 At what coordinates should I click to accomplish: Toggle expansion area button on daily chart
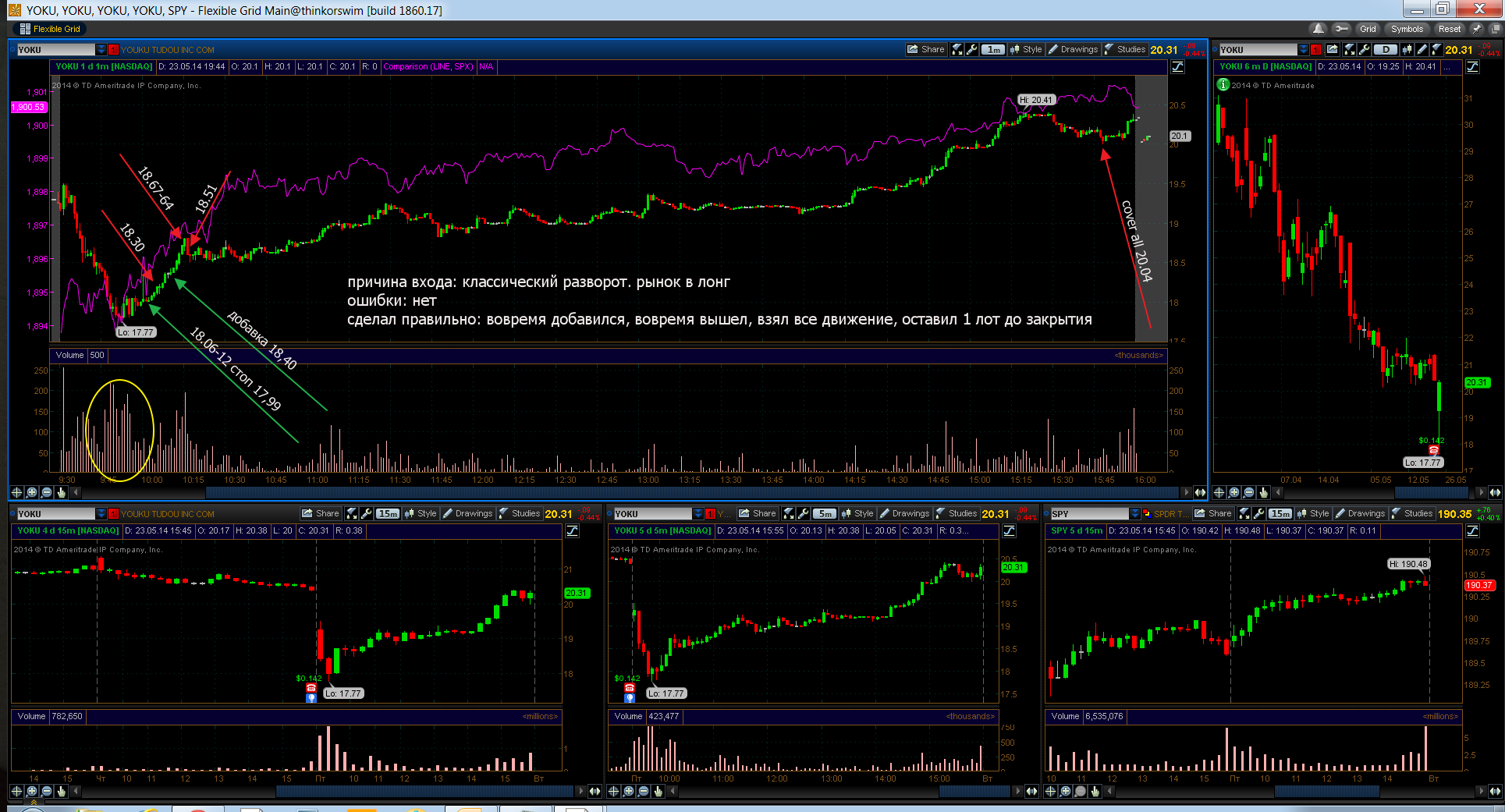(x=1495, y=492)
